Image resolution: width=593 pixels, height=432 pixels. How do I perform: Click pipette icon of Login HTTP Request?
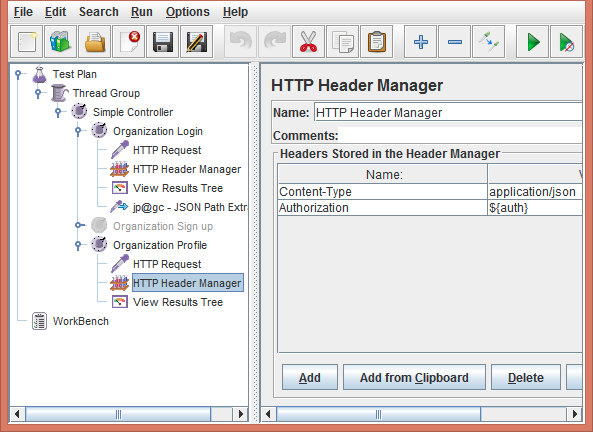point(120,150)
